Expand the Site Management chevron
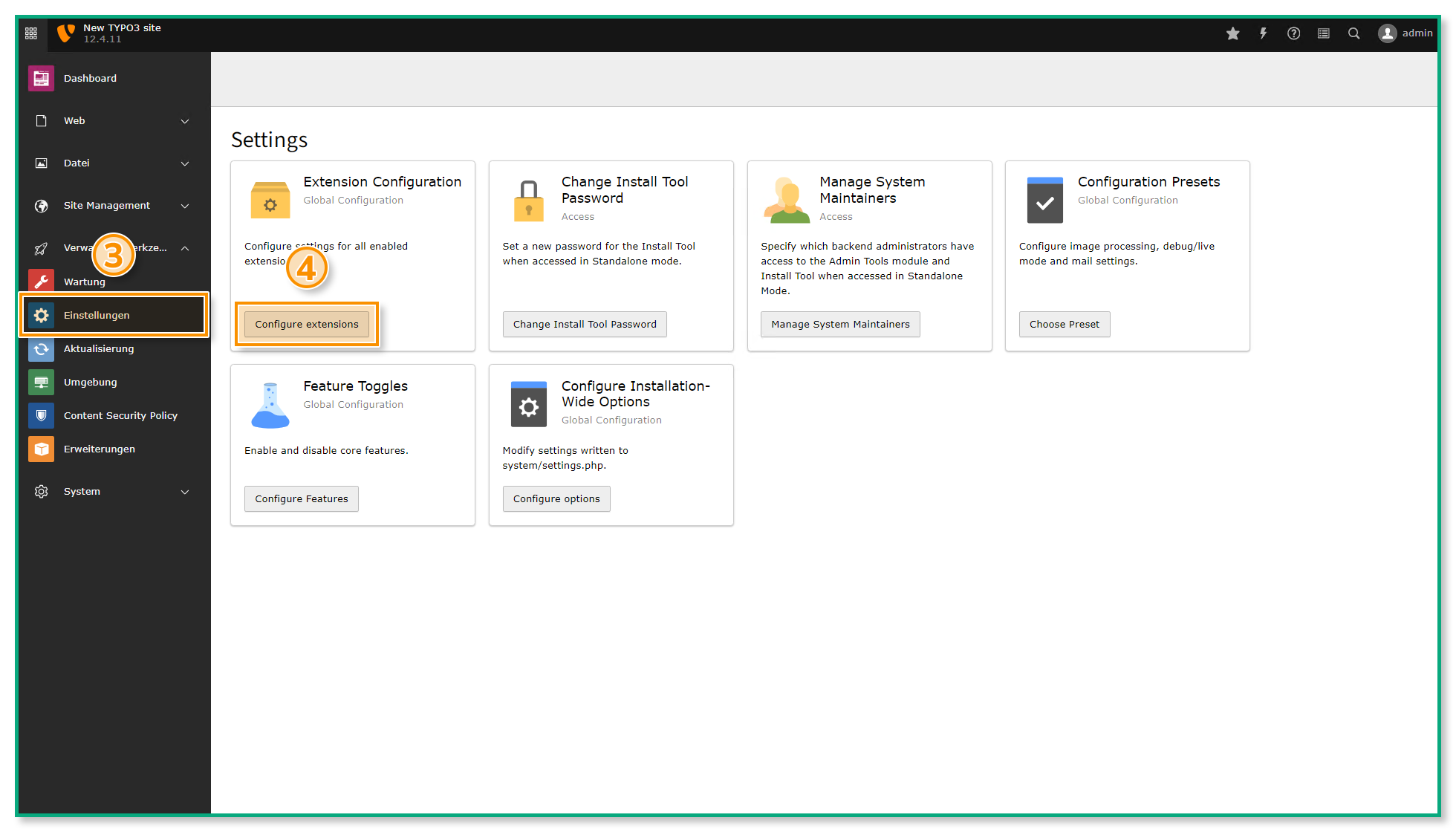Viewport: 1456px width, 832px height. [185, 206]
